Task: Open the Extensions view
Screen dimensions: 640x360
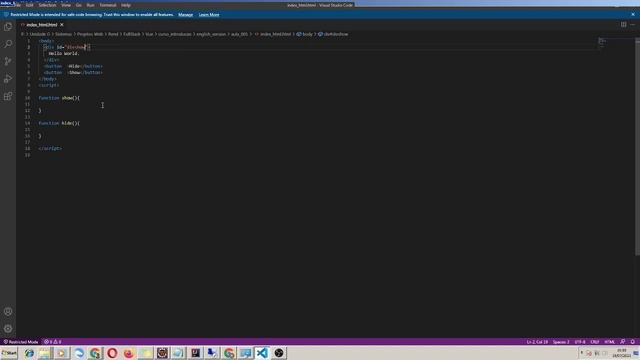Action: click(x=8, y=96)
